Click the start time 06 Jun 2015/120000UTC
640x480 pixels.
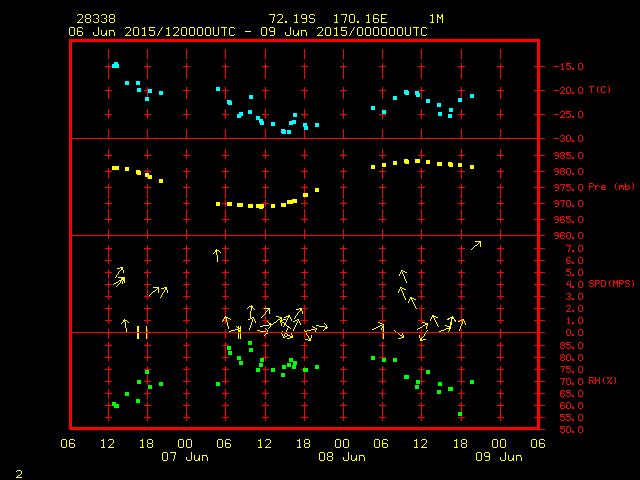[152, 32]
